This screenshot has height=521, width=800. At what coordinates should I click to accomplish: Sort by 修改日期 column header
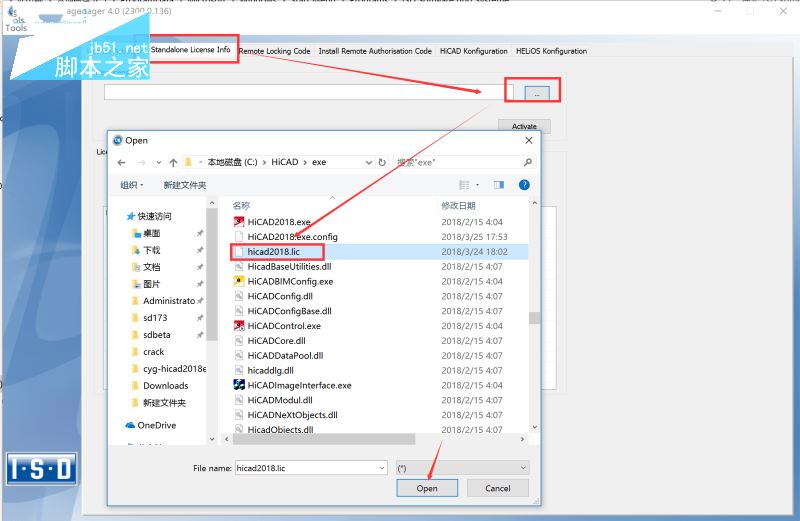[x=458, y=206]
